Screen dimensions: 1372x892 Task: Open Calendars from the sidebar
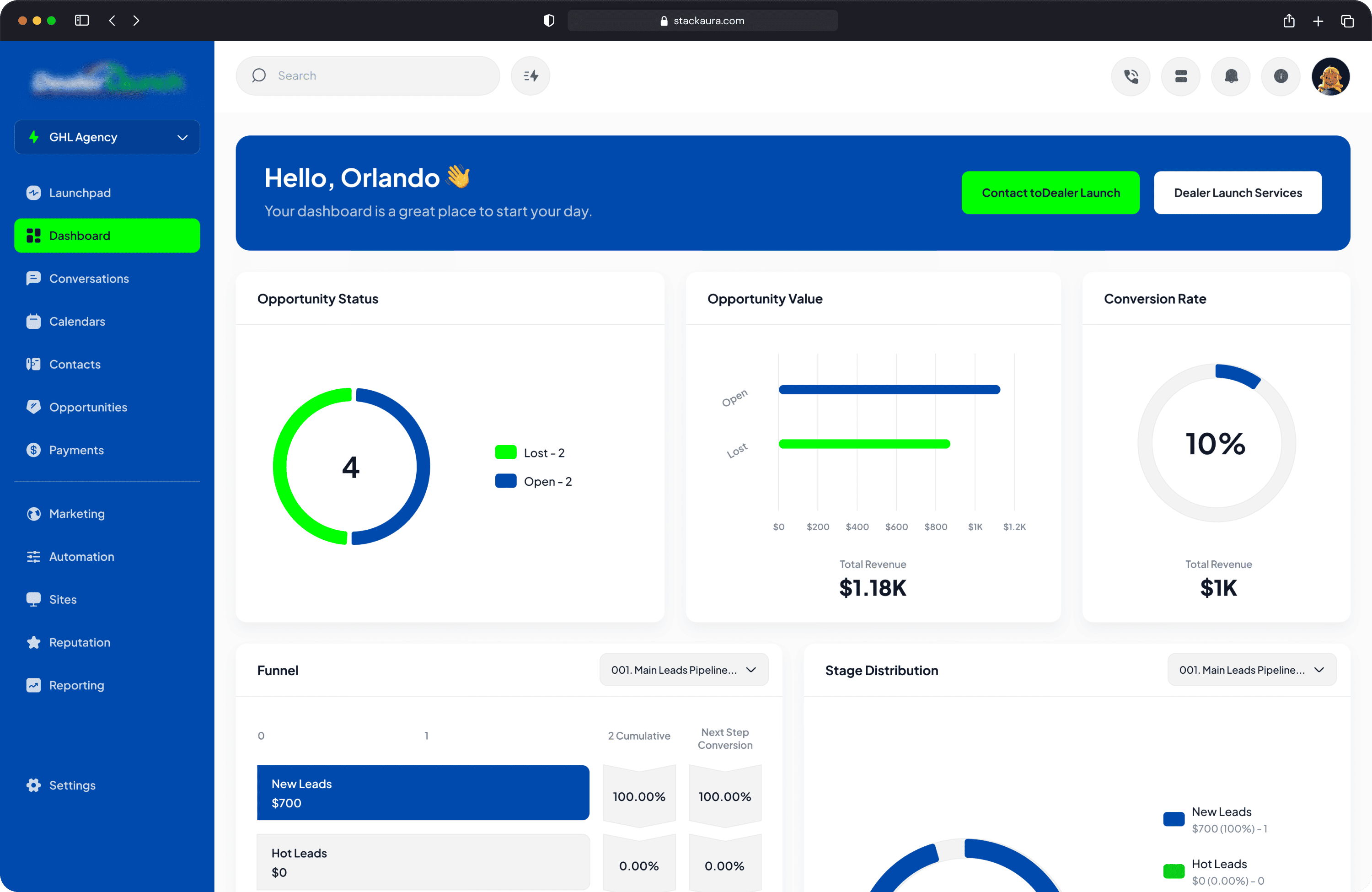pos(77,321)
